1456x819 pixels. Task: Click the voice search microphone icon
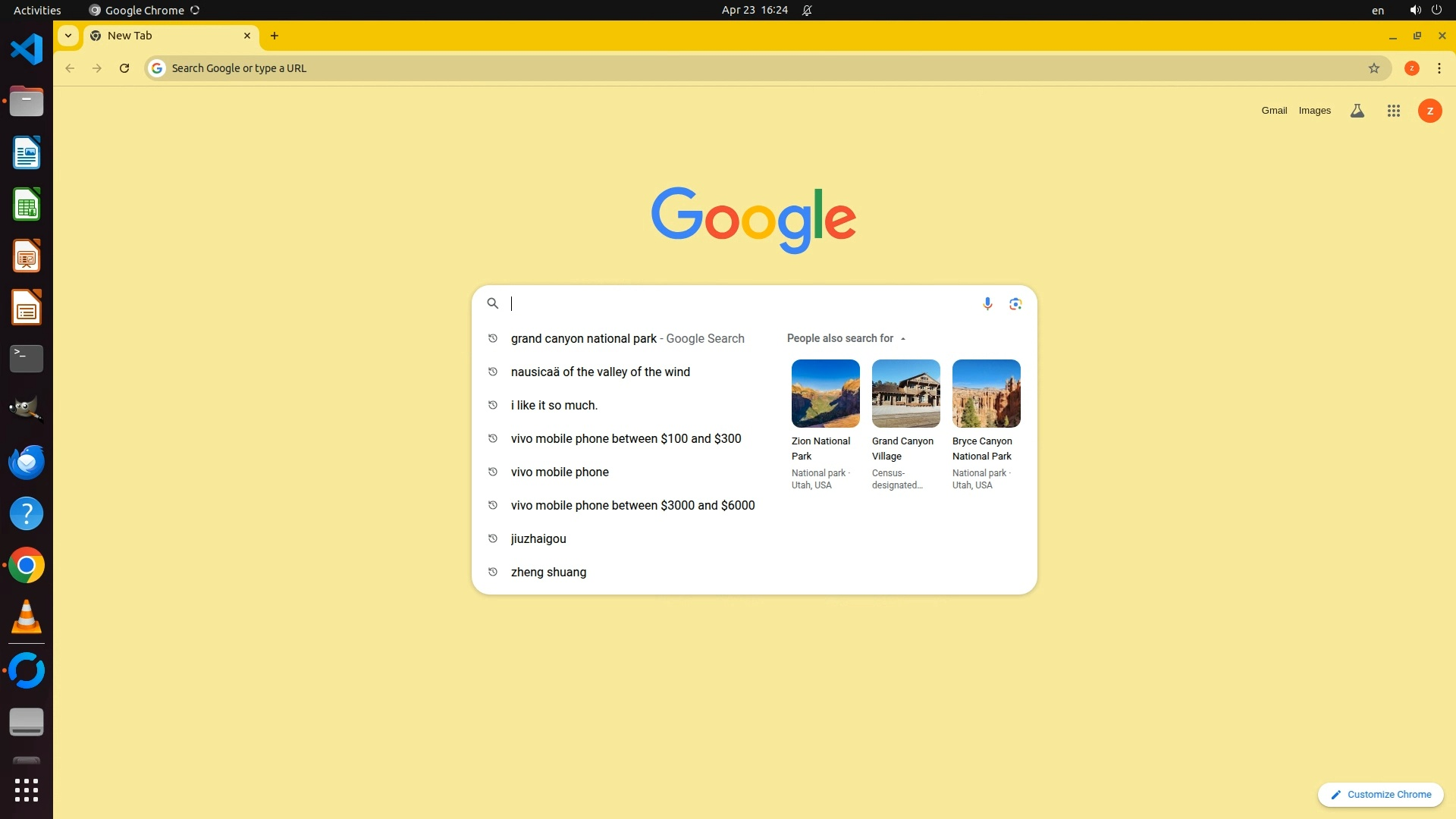coord(987,303)
